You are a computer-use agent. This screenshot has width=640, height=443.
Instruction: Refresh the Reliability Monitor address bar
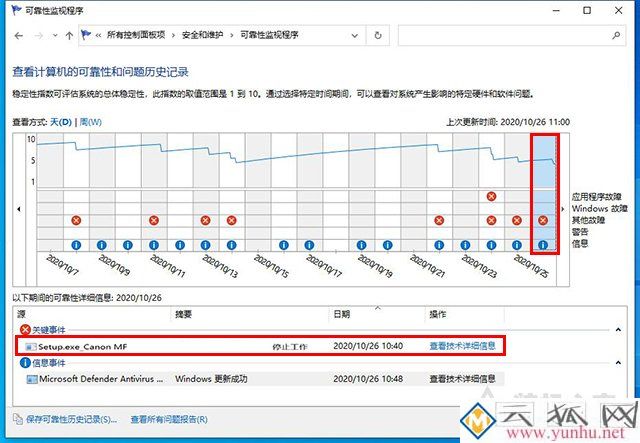pyautogui.click(x=378, y=36)
